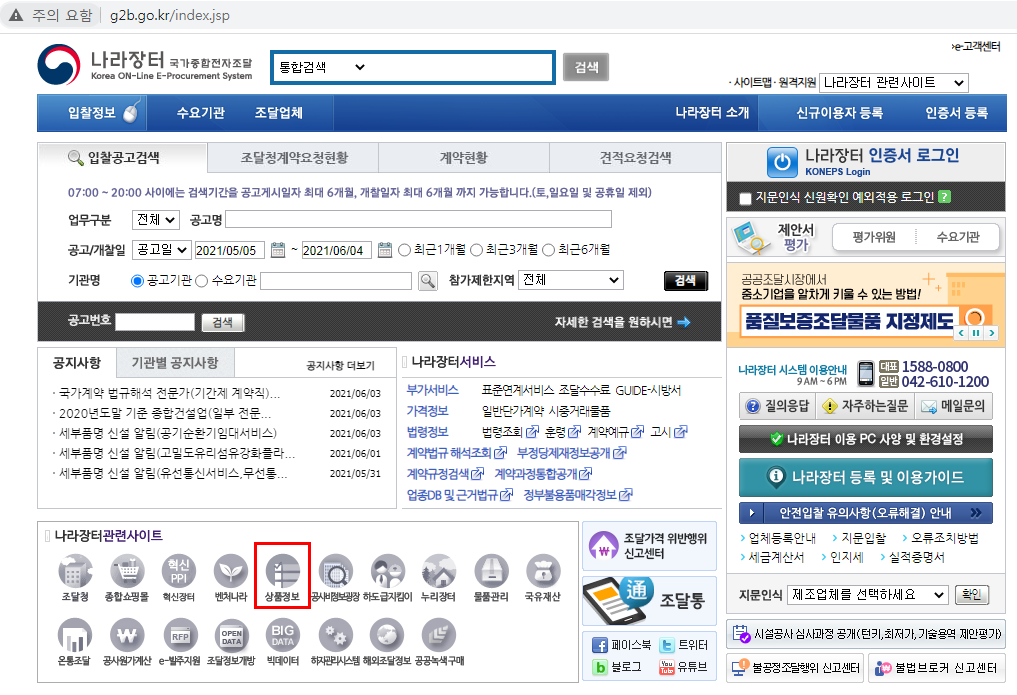
Task: Show the next banner slide
Action: pyautogui.click(x=991, y=333)
